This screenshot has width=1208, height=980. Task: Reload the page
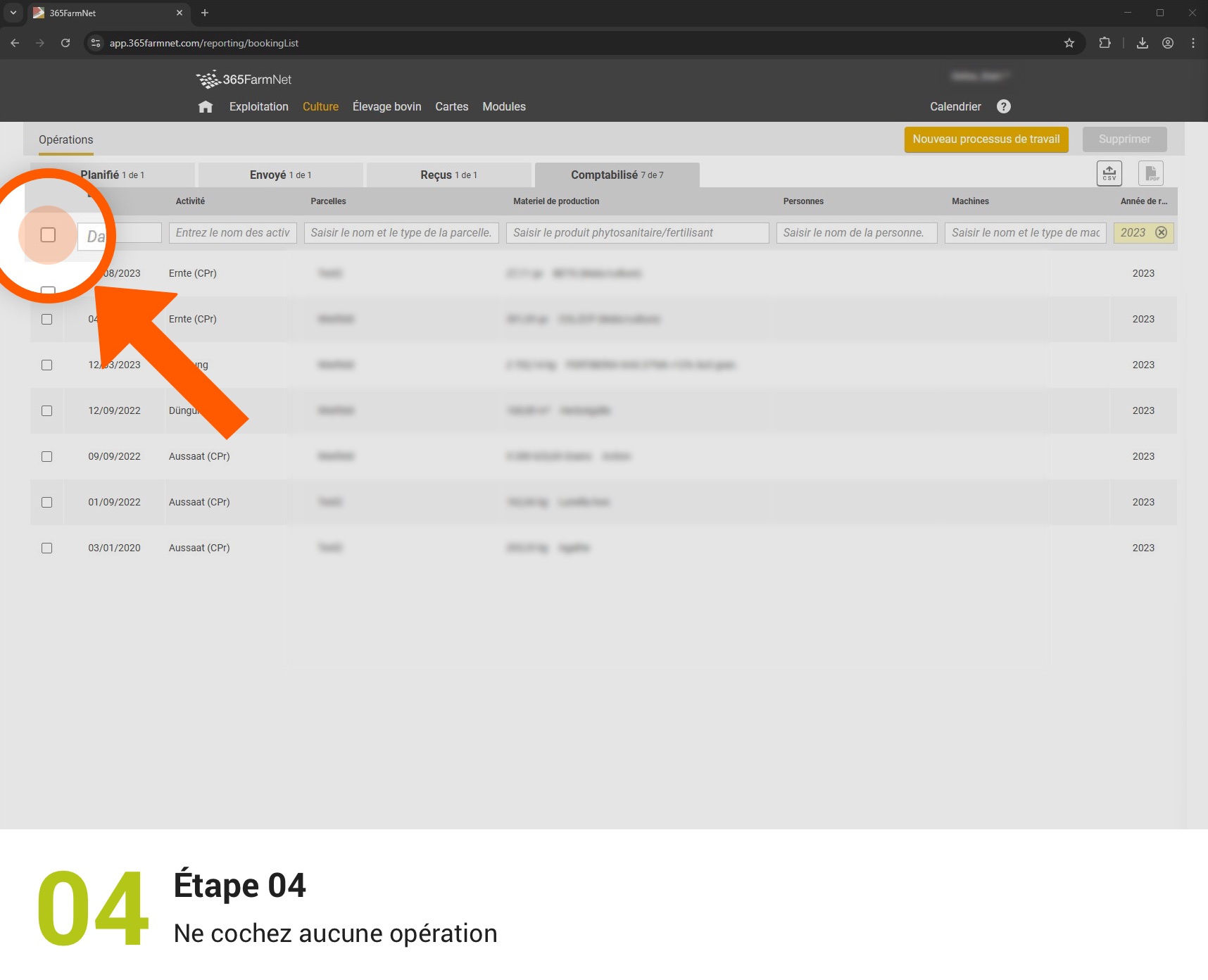65,43
